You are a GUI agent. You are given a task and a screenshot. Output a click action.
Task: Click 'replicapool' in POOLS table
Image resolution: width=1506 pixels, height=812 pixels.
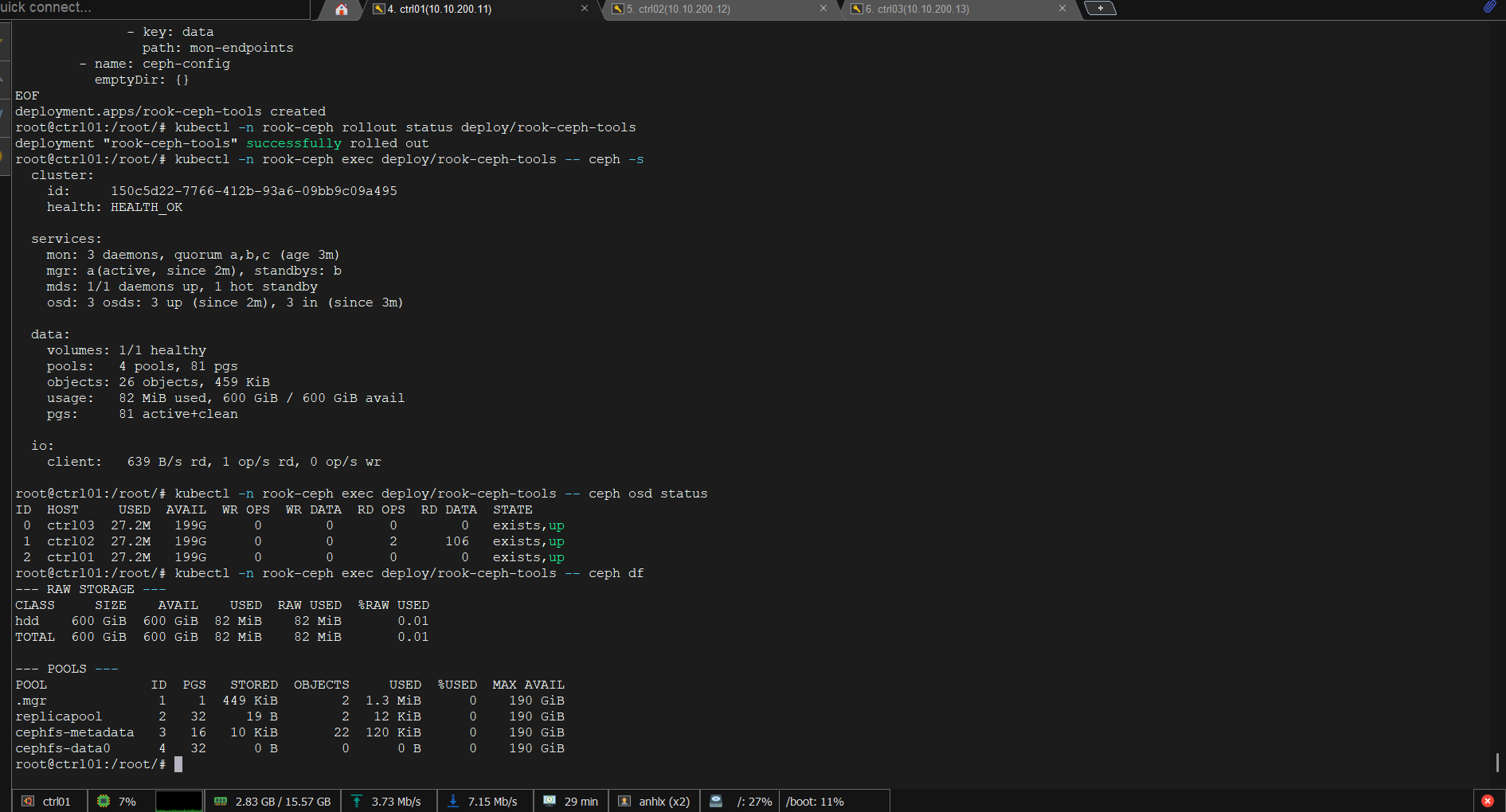(x=59, y=716)
